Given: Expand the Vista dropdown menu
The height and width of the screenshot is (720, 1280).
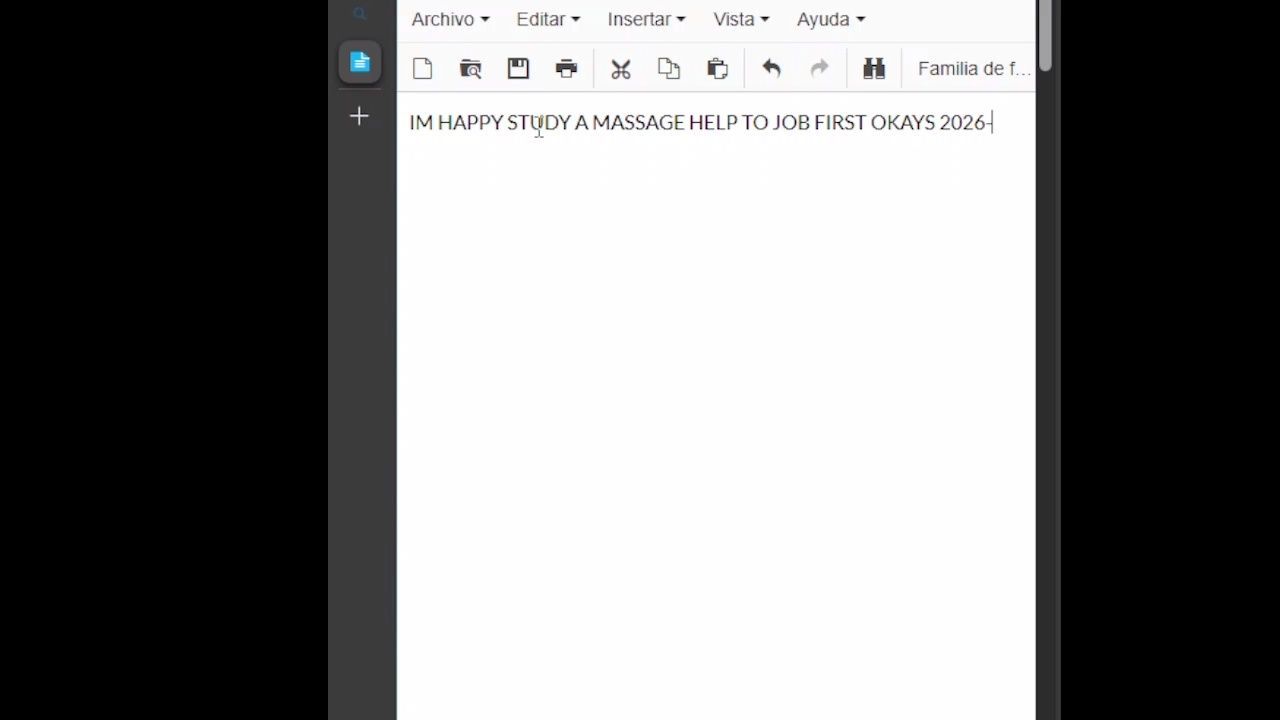Looking at the screenshot, I should tap(741, 19).
